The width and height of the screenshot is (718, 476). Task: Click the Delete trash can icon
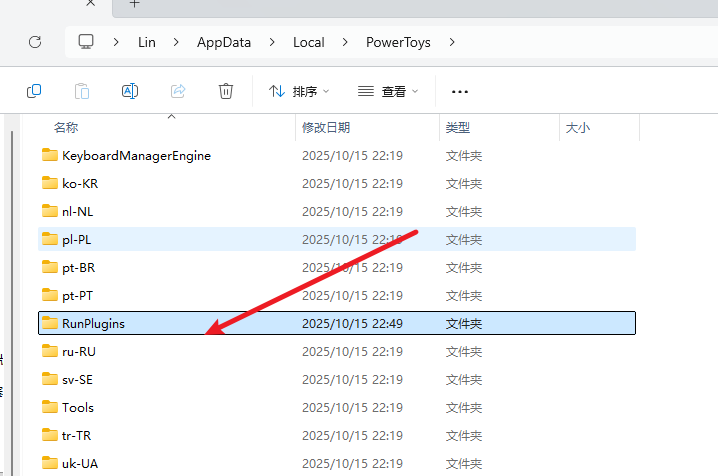point(226,91)
